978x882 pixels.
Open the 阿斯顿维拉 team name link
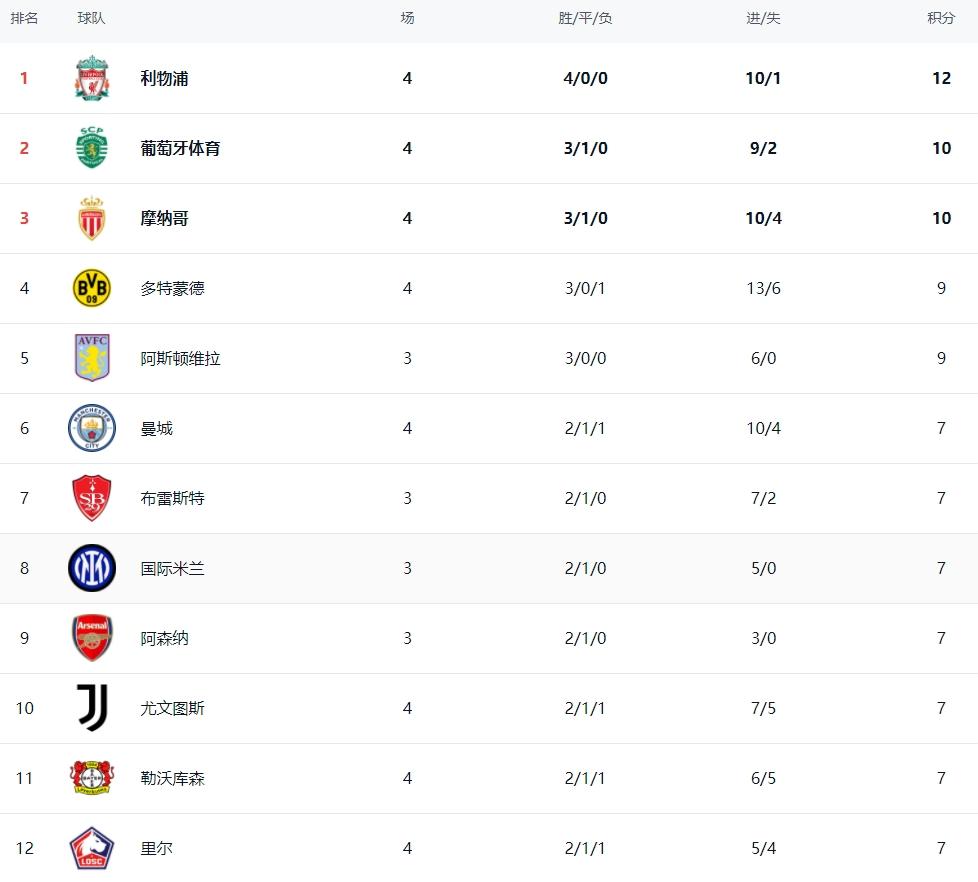[x=180, y=358]
